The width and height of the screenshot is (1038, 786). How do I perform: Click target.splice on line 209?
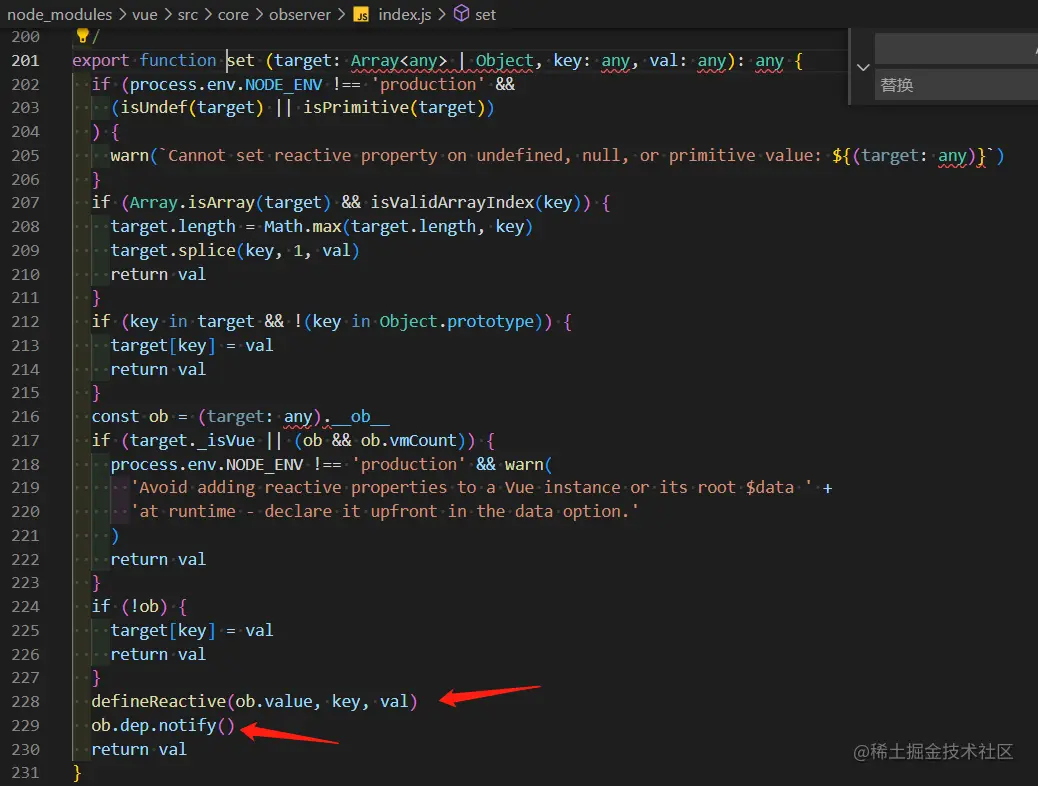click(173, 250)
